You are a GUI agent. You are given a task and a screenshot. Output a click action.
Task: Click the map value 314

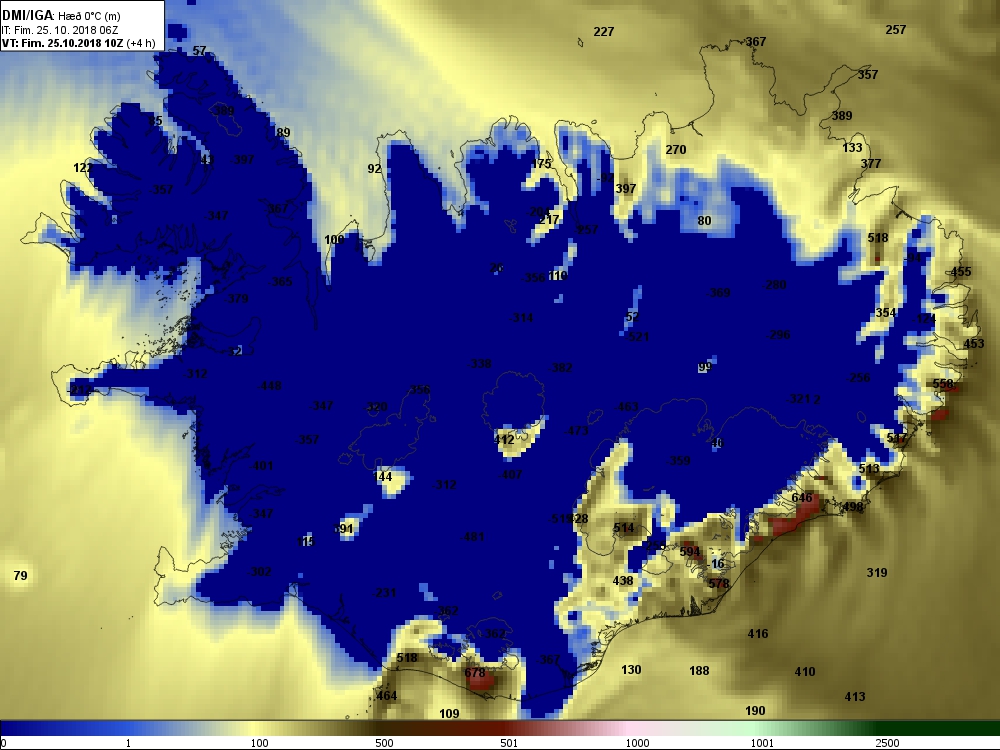(x=522, y=318)
